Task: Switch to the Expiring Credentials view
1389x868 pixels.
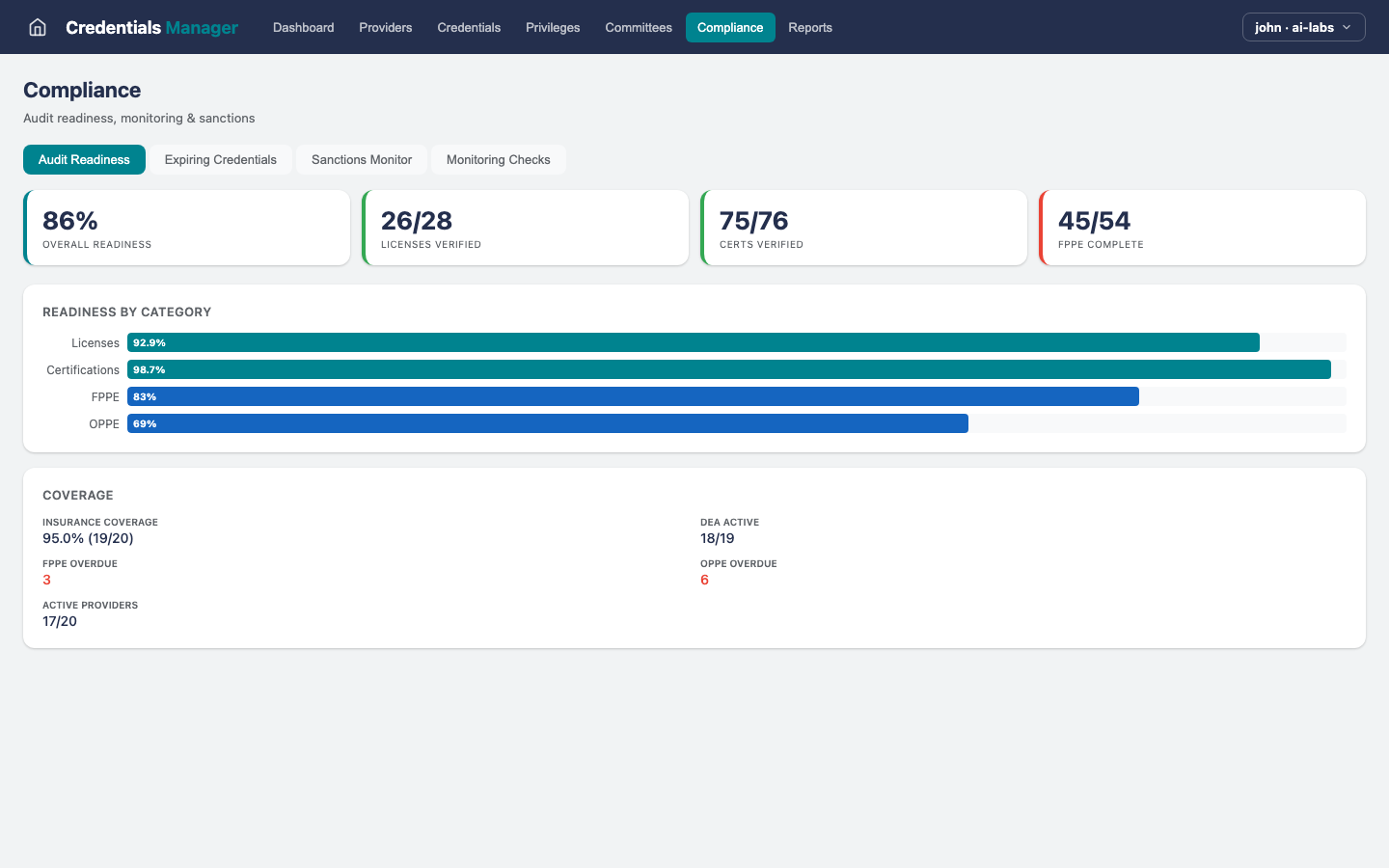Action: click(x=220, y=159)
